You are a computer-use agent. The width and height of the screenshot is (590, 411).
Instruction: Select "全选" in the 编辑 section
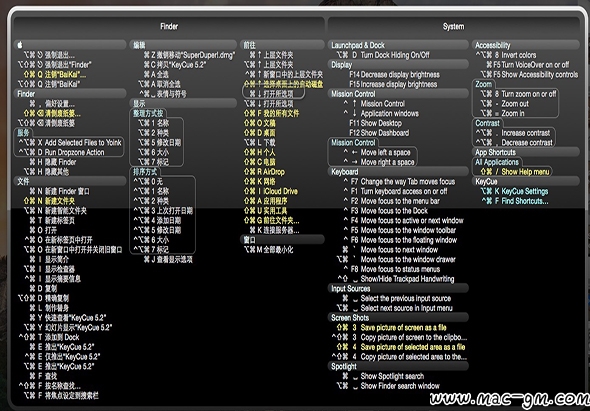(x=156, y=75)
